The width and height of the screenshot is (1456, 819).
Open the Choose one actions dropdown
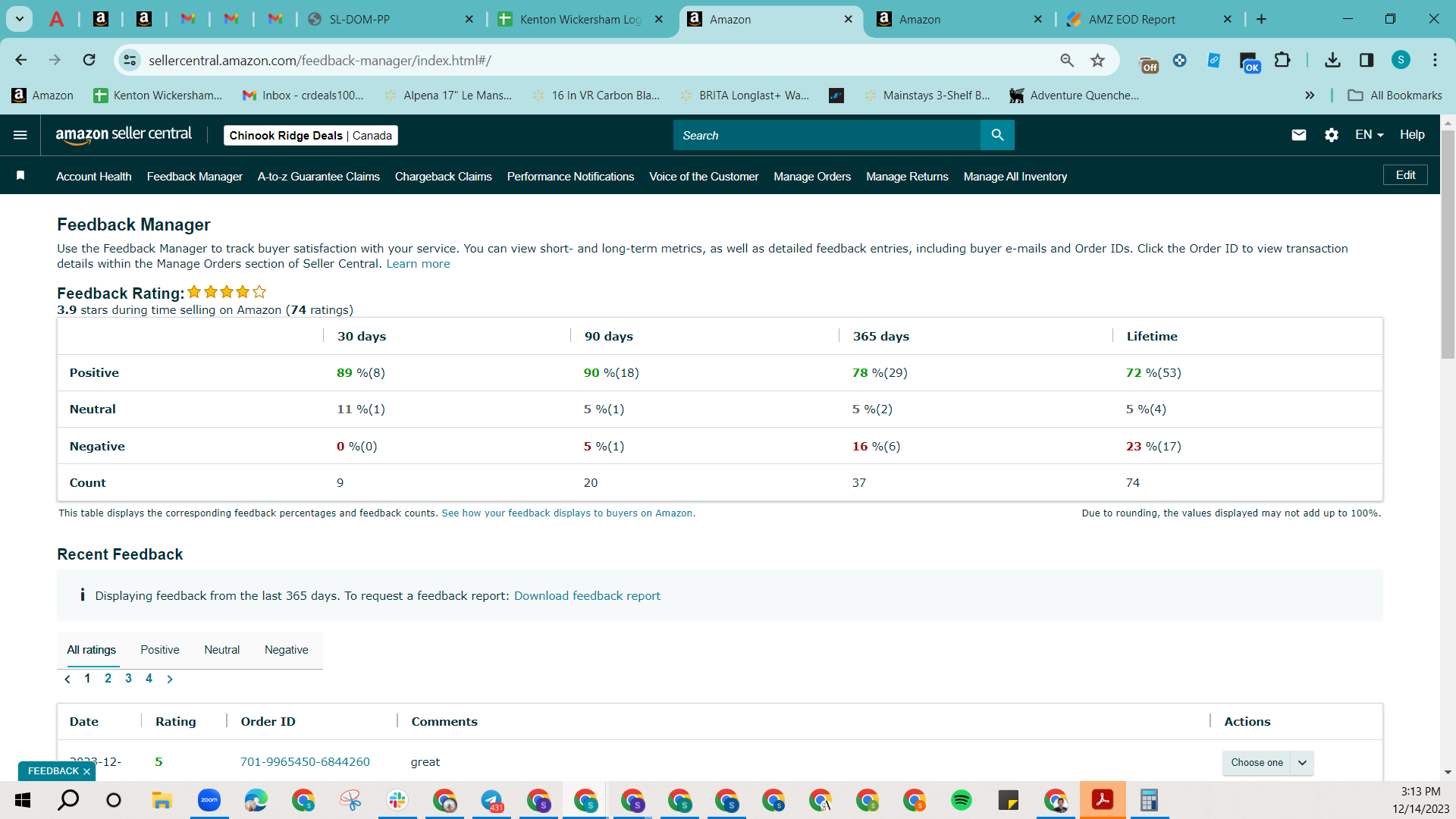(1267, 762)
